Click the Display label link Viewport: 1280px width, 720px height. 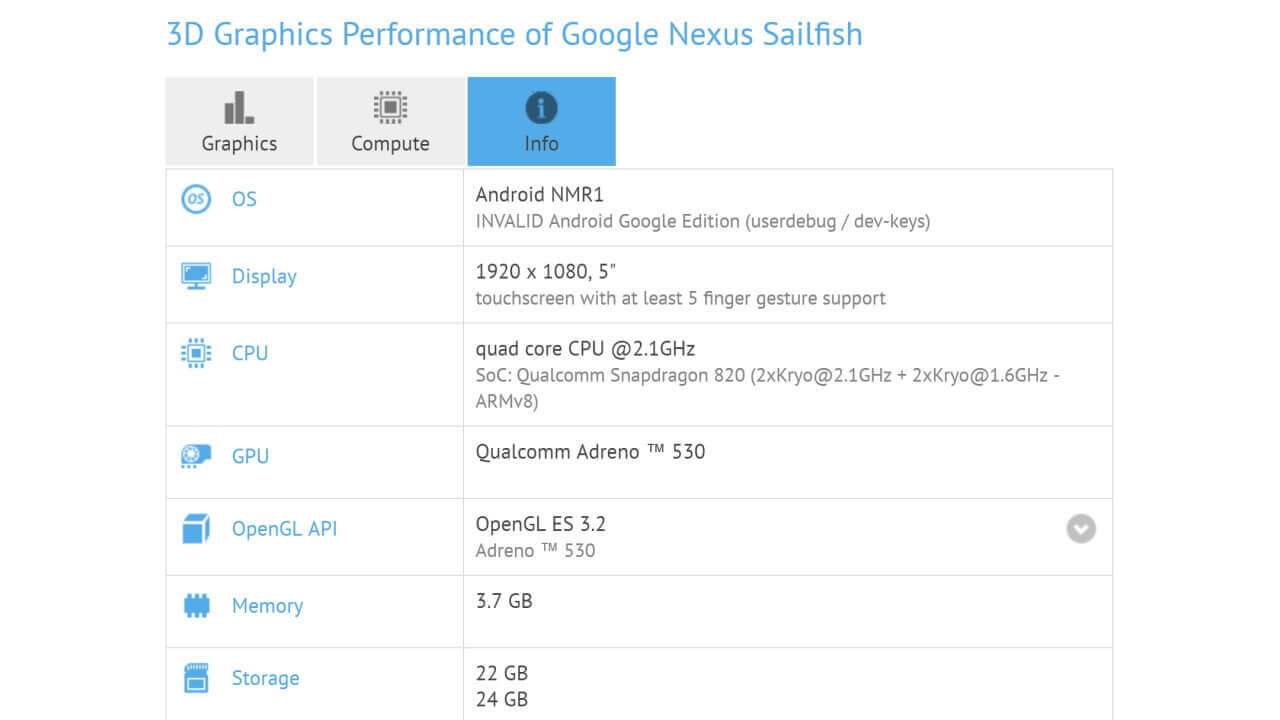(263, 276)
